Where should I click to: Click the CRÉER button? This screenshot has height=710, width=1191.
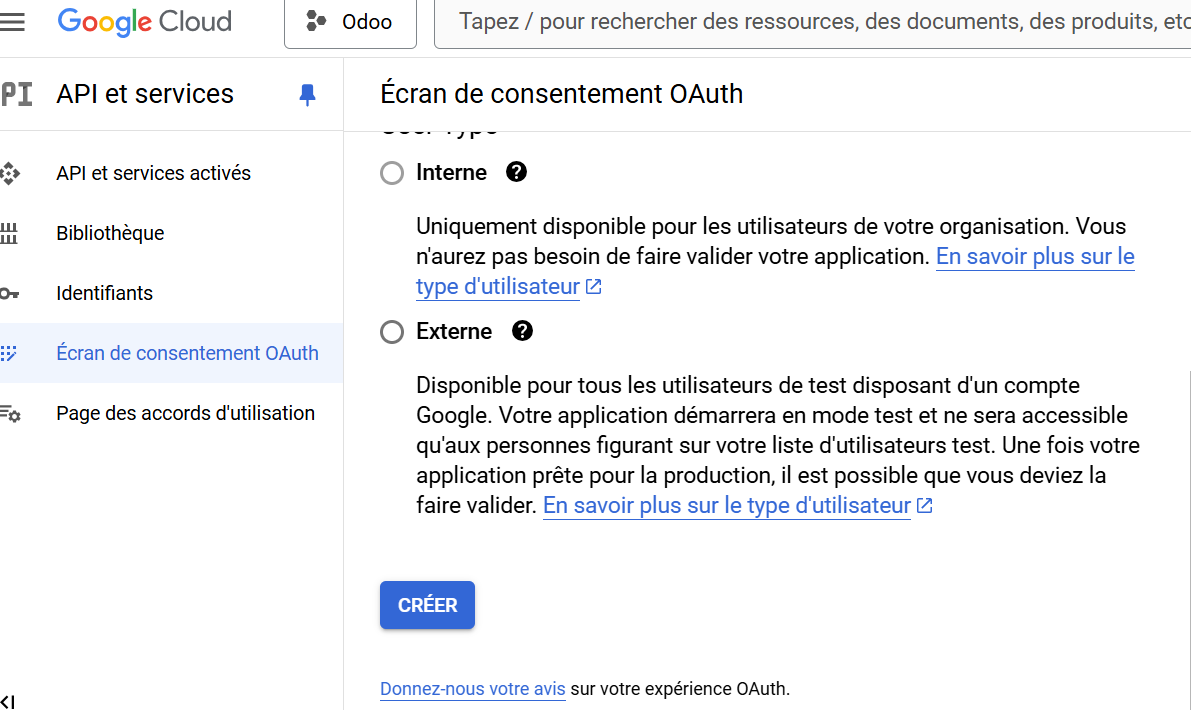427,605
